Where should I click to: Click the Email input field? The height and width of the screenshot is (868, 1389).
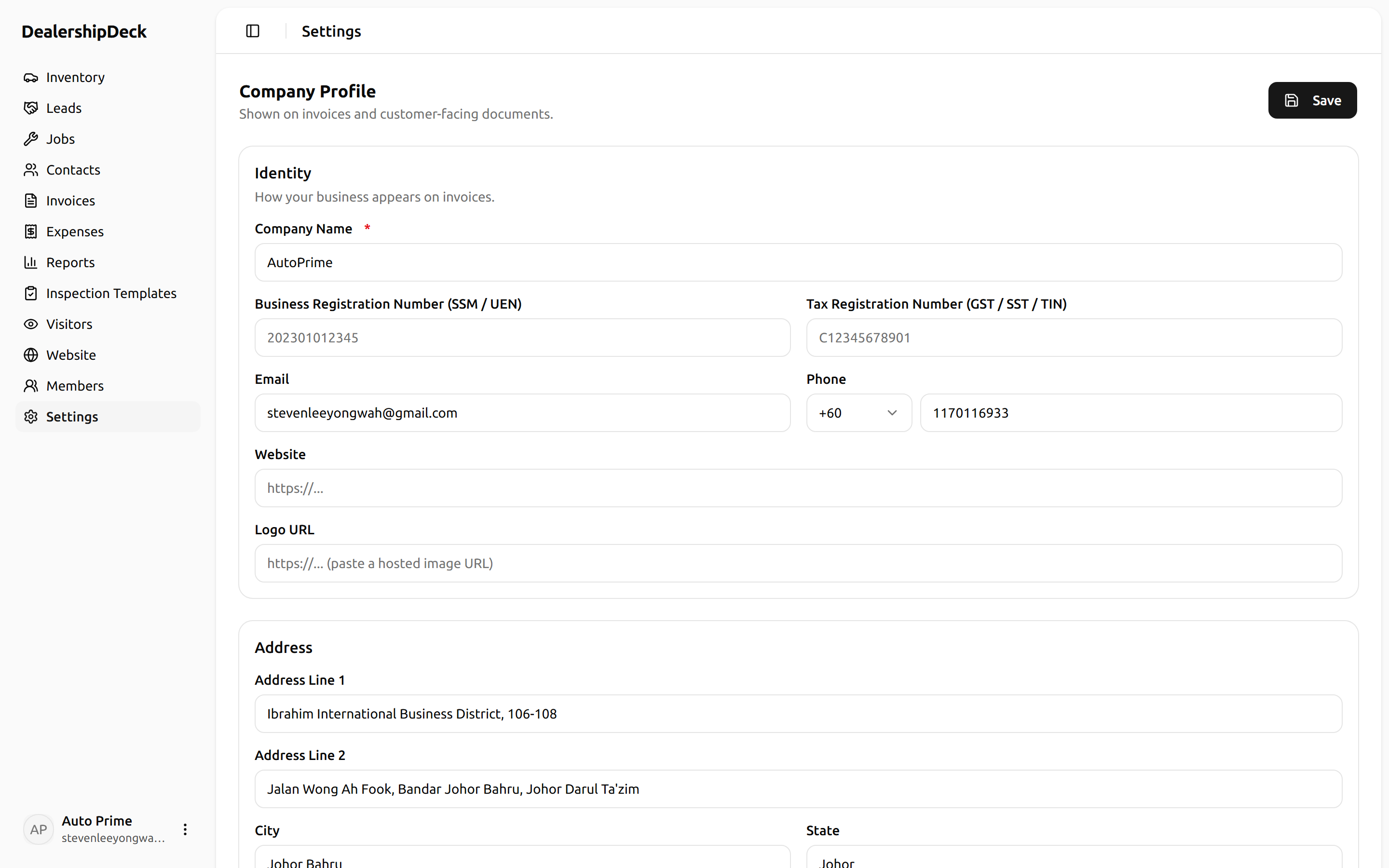tap(522, 413)
